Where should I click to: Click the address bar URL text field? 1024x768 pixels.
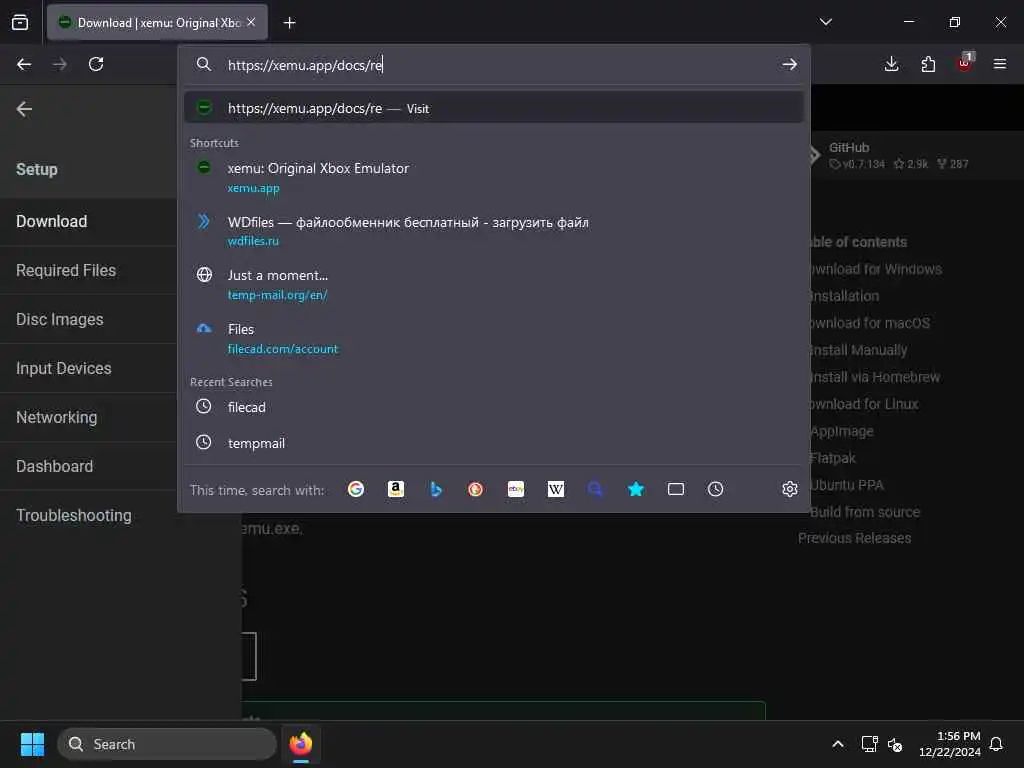coord(496,65)
